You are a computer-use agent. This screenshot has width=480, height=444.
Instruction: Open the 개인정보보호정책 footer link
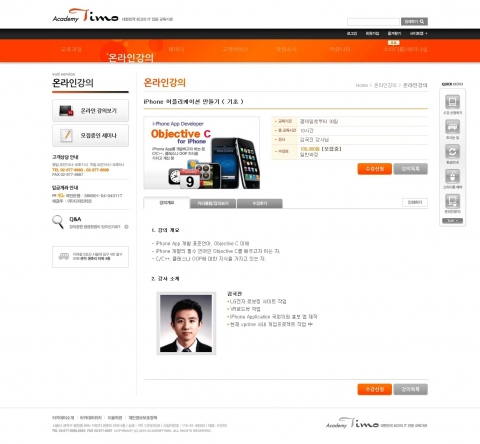tap(143, 418)
